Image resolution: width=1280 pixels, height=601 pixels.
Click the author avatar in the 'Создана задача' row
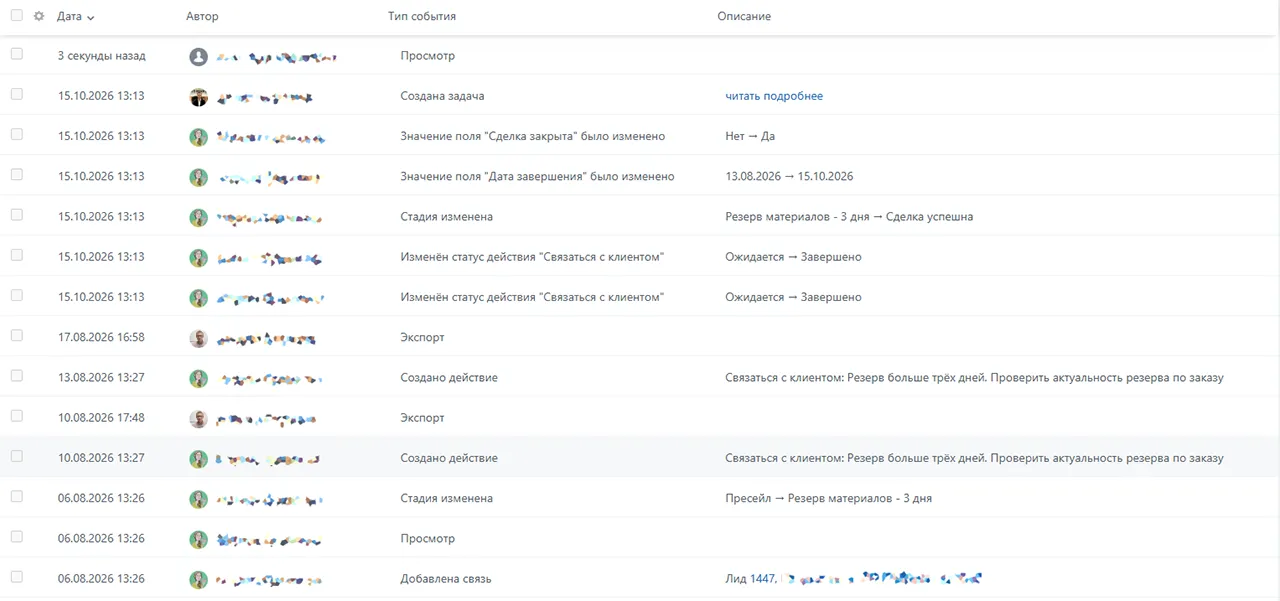[x=199, y=97]
